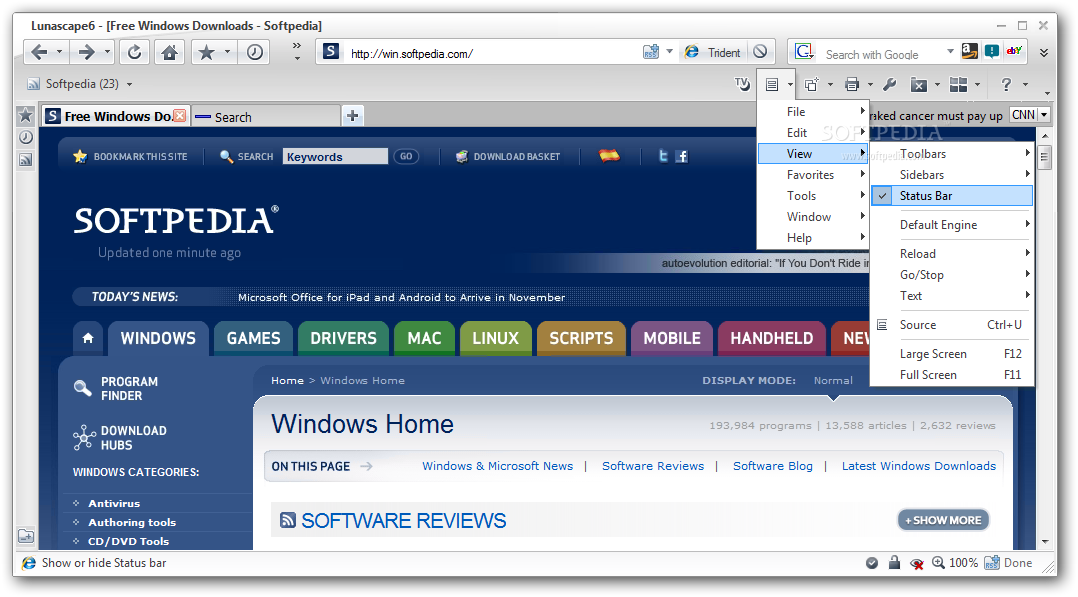Screen dimensions: 1078x597
Task: Open dropdown arrow beside tile windows icon
Action: click(x=978, y=85)
